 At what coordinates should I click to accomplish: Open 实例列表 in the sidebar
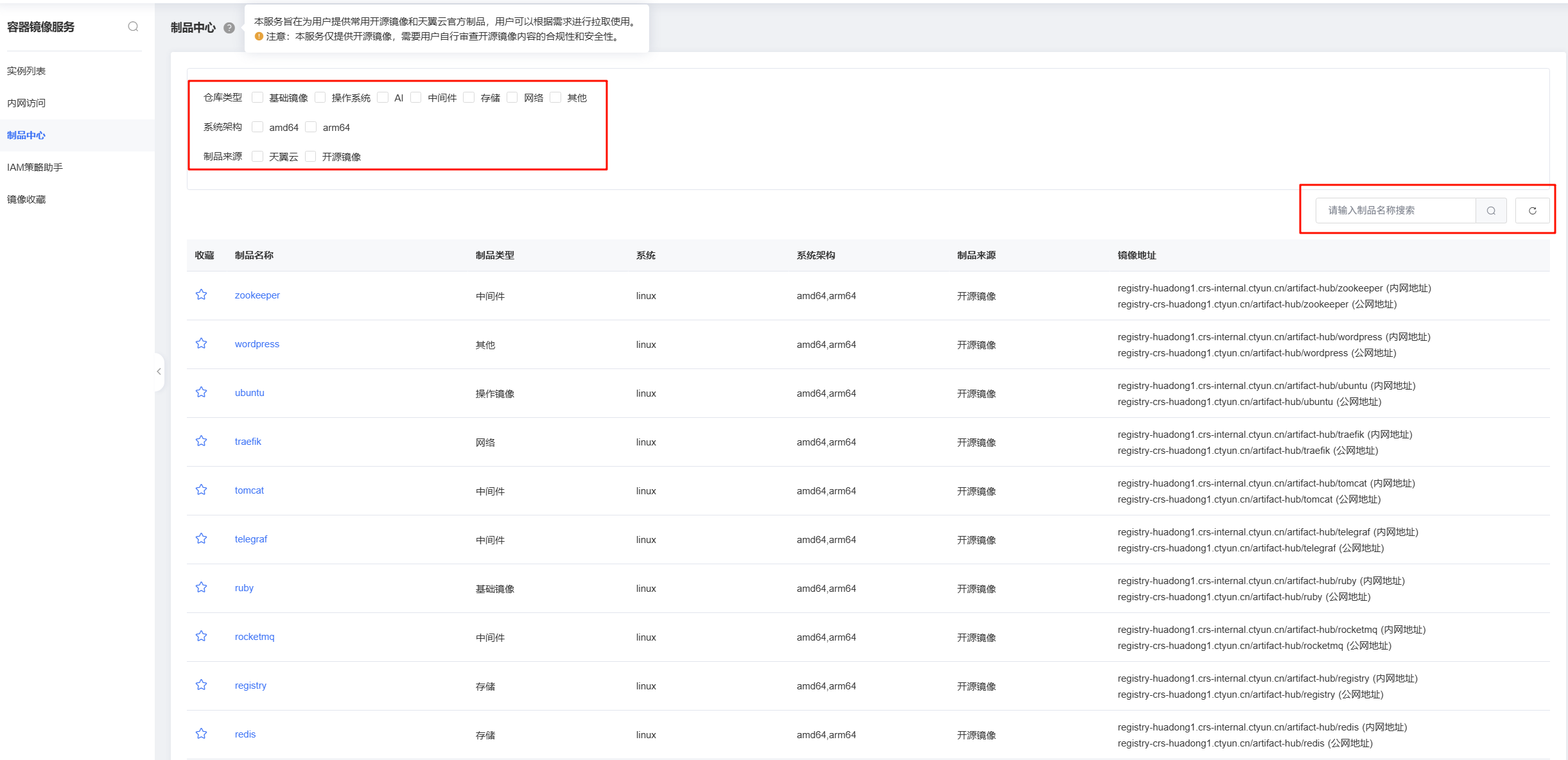pos(26,71)
